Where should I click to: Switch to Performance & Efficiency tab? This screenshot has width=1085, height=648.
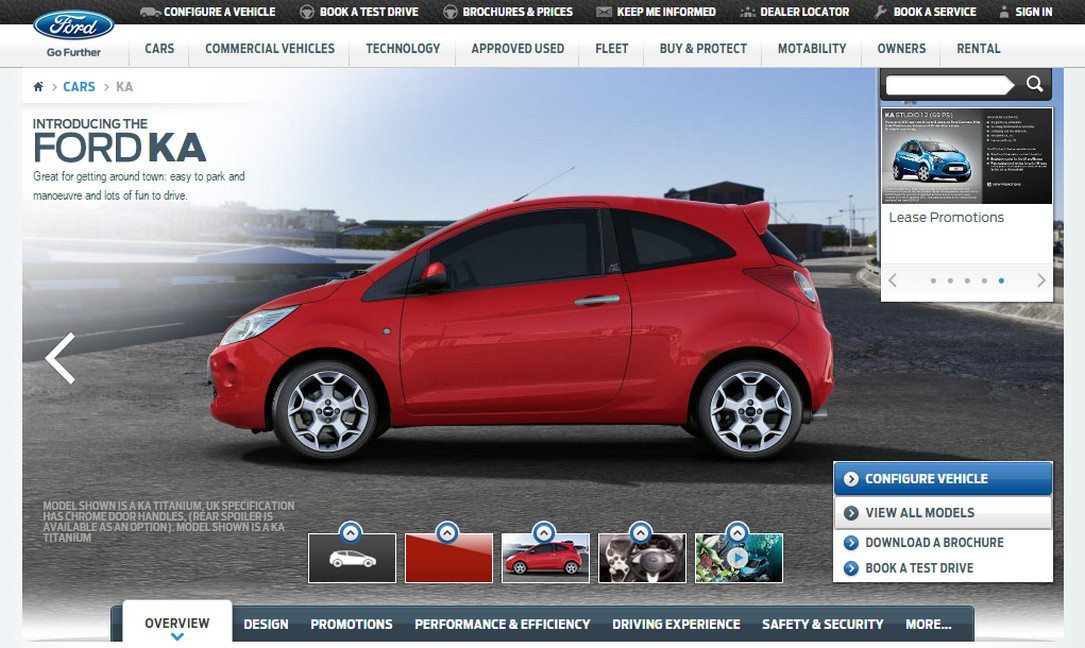(x=502, y=624)
